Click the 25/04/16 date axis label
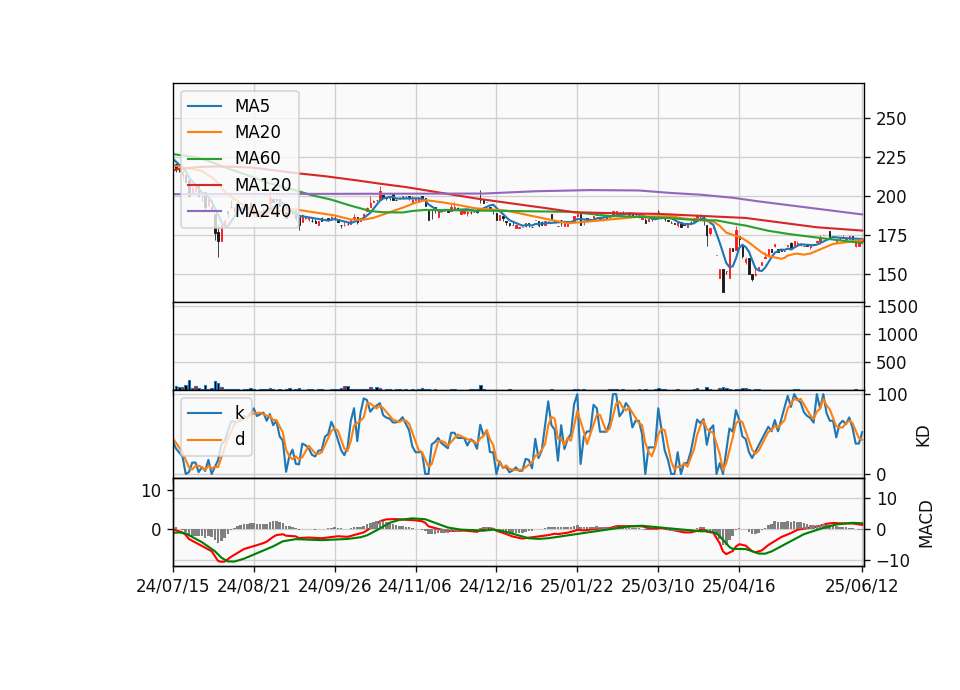This screenshot has height=690, width=960. 738,586
